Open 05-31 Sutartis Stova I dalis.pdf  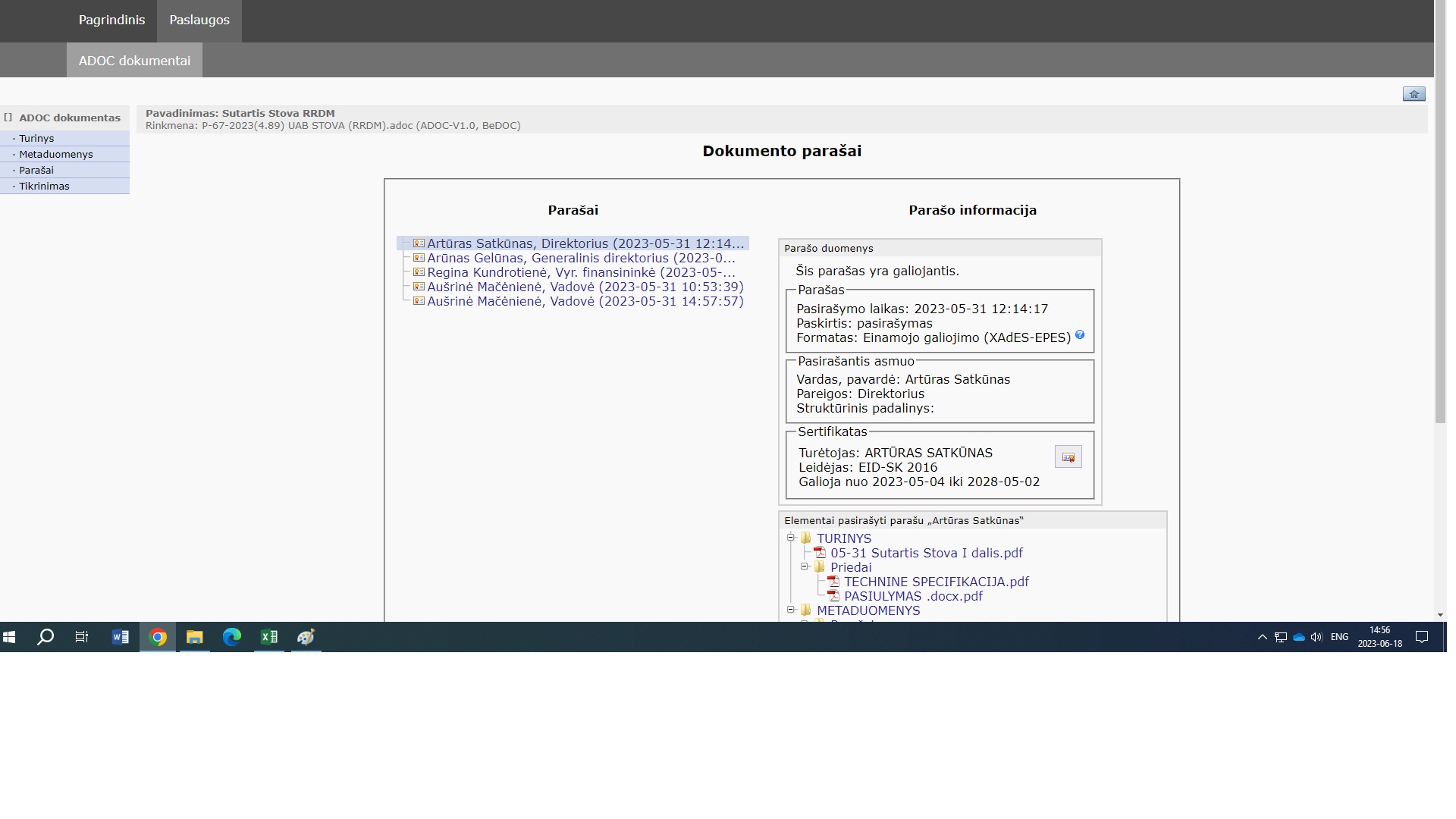[x=926, y=553]
